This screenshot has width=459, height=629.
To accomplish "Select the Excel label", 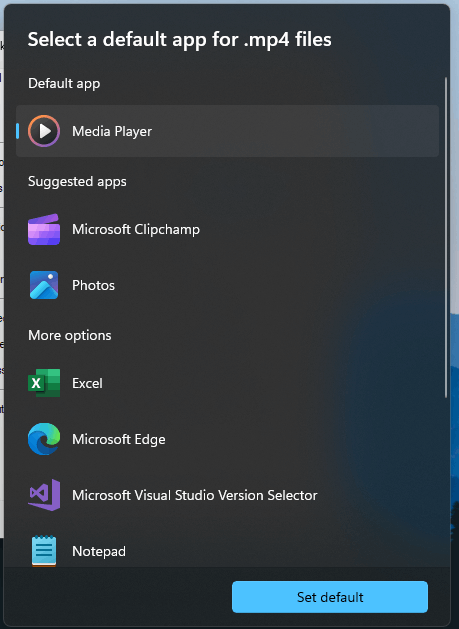I will coord(87,383).
